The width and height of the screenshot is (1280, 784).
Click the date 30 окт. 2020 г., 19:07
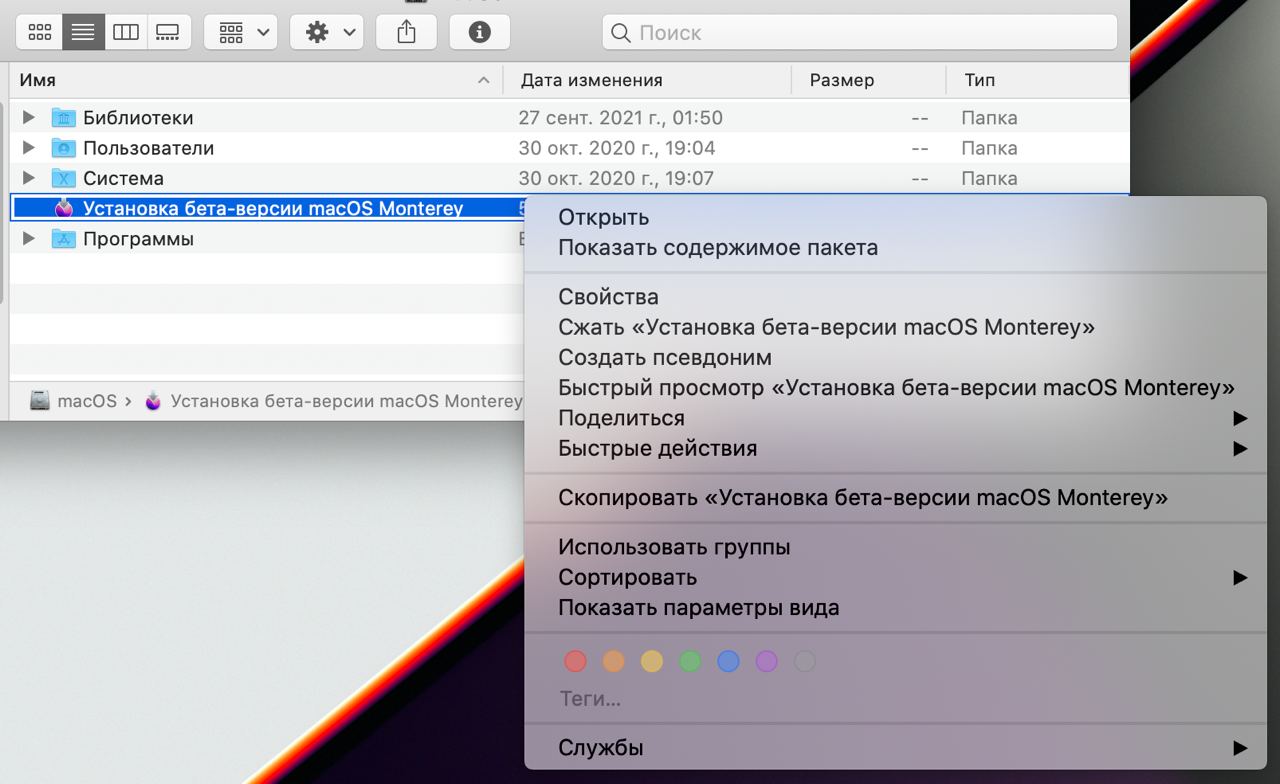(617, 178)
